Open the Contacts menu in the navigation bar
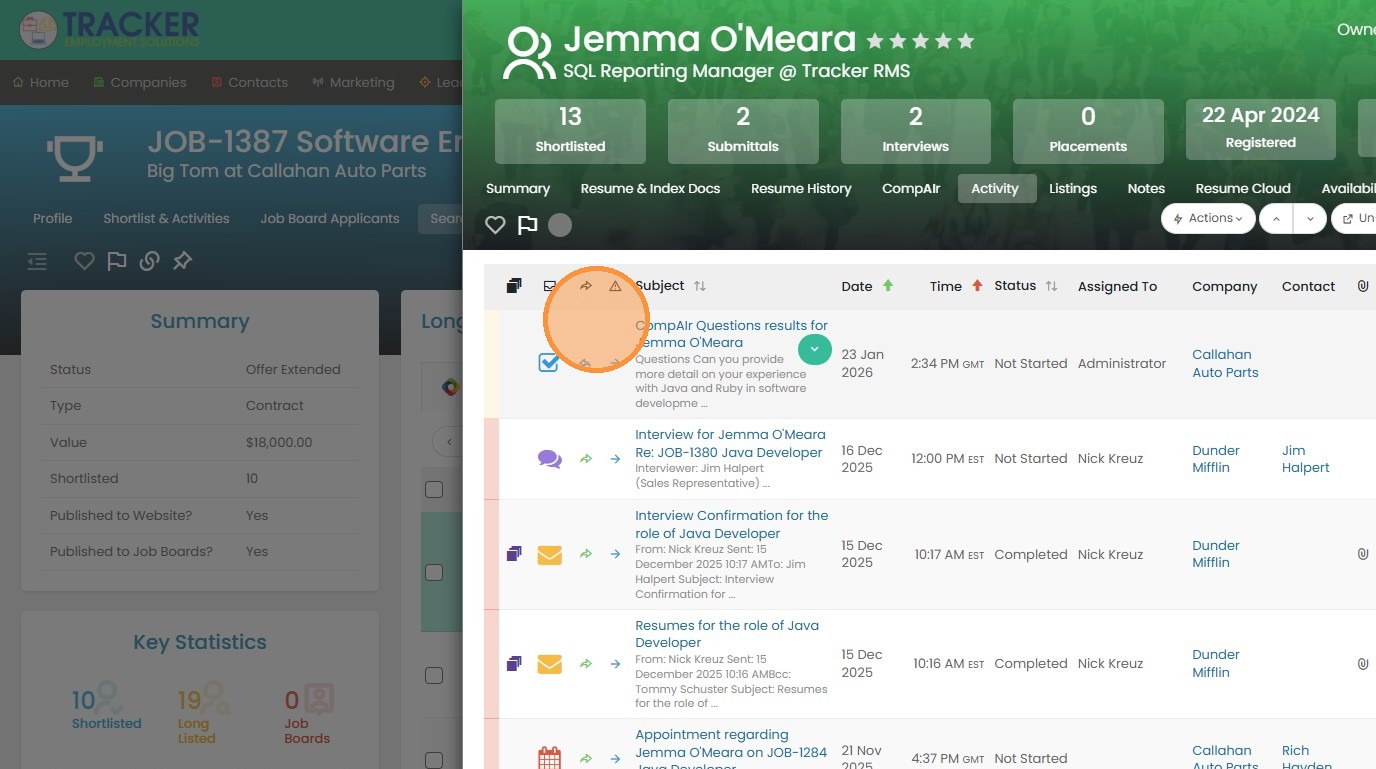 250,82
